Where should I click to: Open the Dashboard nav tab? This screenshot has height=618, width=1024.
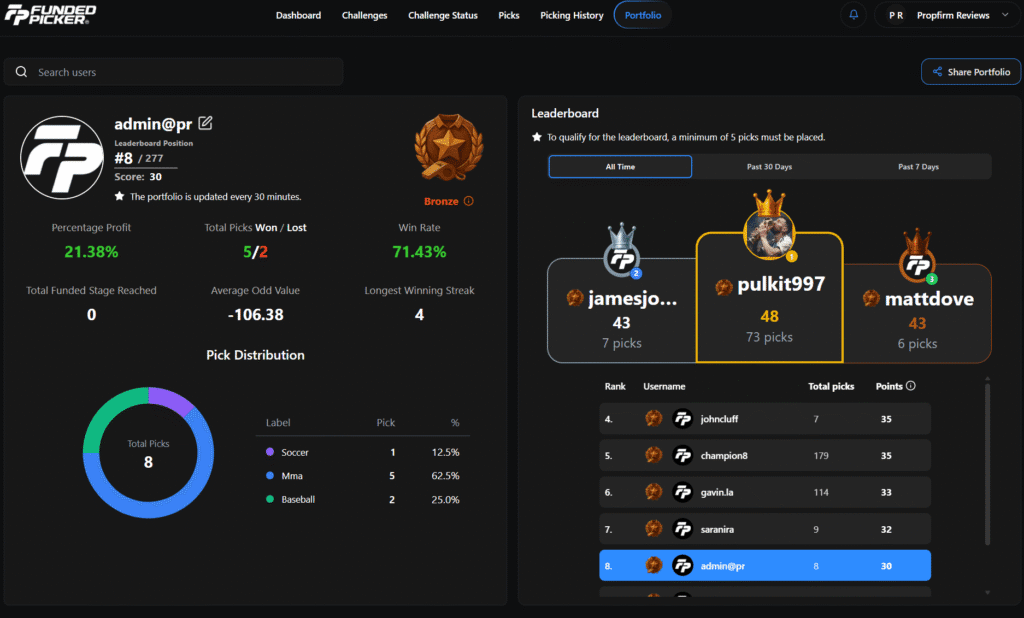pos(298,16)
